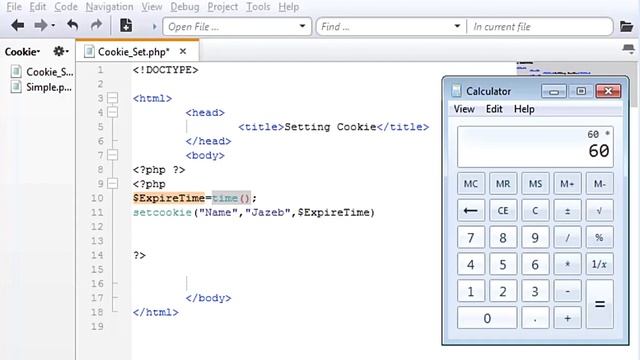Image resolution: width=640 pixels, height=360 pixels.
Task: Click the open folder icon at toolbar right
Action: [627, 26]
